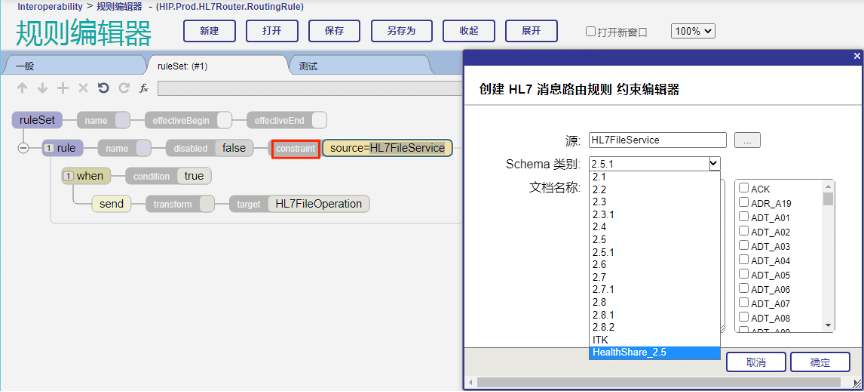
Task: Click the 保存 button
Action: [334, 31]
